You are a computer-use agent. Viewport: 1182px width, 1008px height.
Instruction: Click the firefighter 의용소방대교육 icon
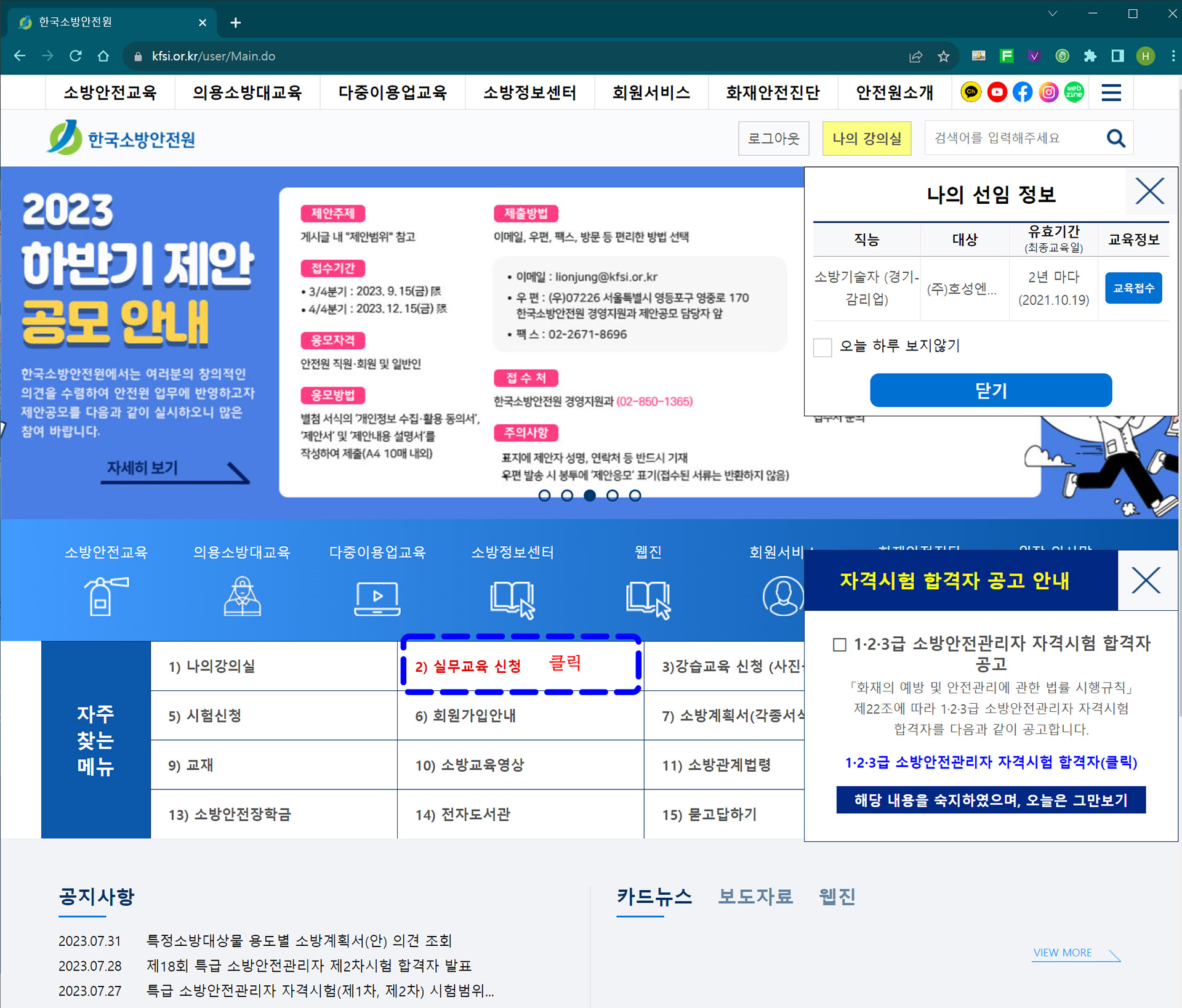click(242, 596)
